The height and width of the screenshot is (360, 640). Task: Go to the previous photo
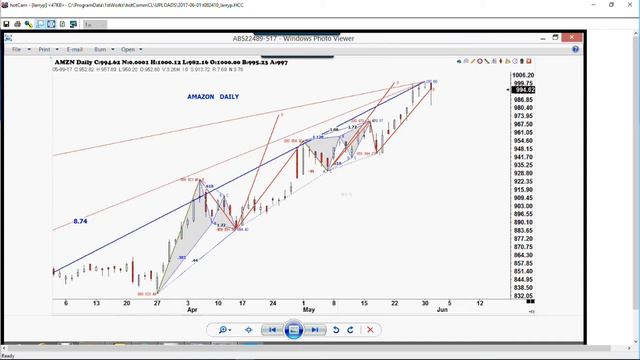[x=272, y=330]
